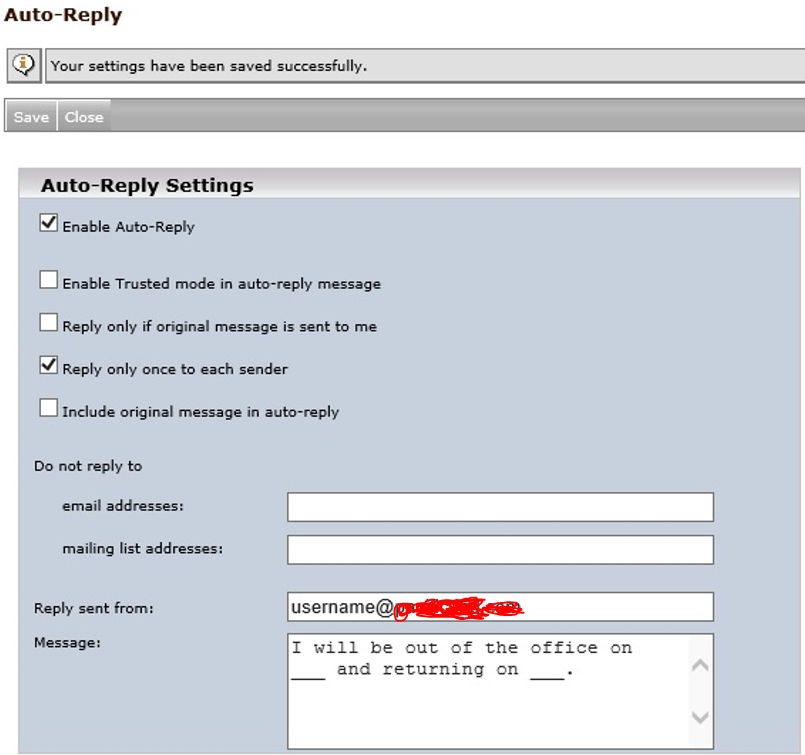
Task: Click the Message label text
Action: click(x=67, y=643)
